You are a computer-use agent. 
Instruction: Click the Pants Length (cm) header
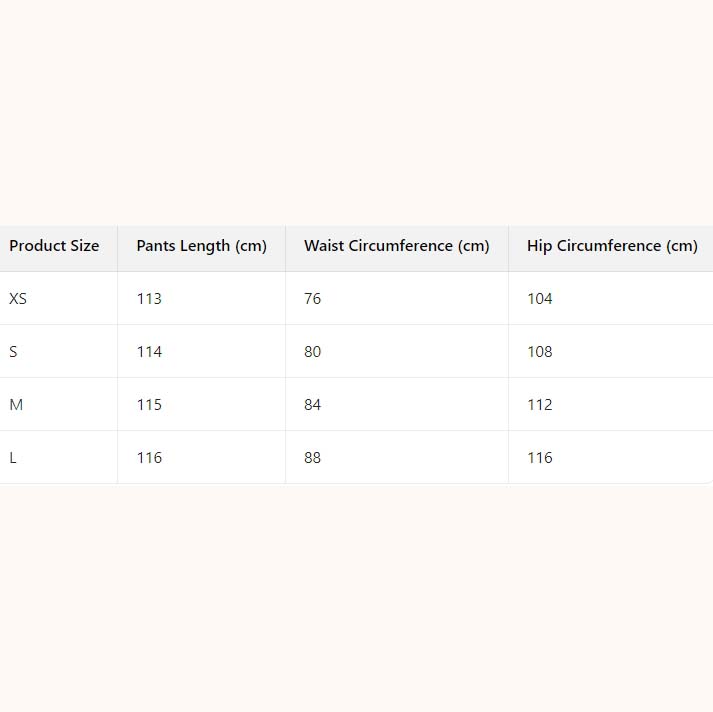(201, 246)
